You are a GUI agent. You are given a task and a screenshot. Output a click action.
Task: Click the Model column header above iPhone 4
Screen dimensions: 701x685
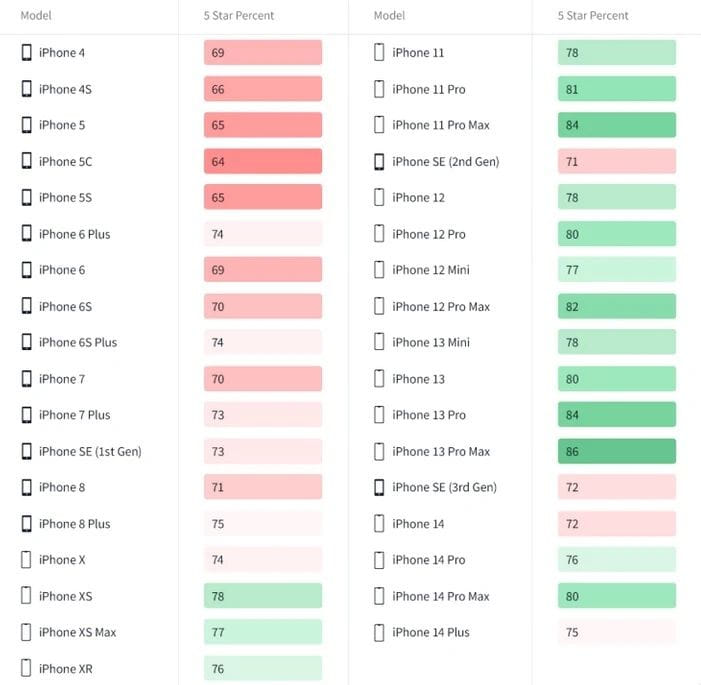click(x=35, y=16)
